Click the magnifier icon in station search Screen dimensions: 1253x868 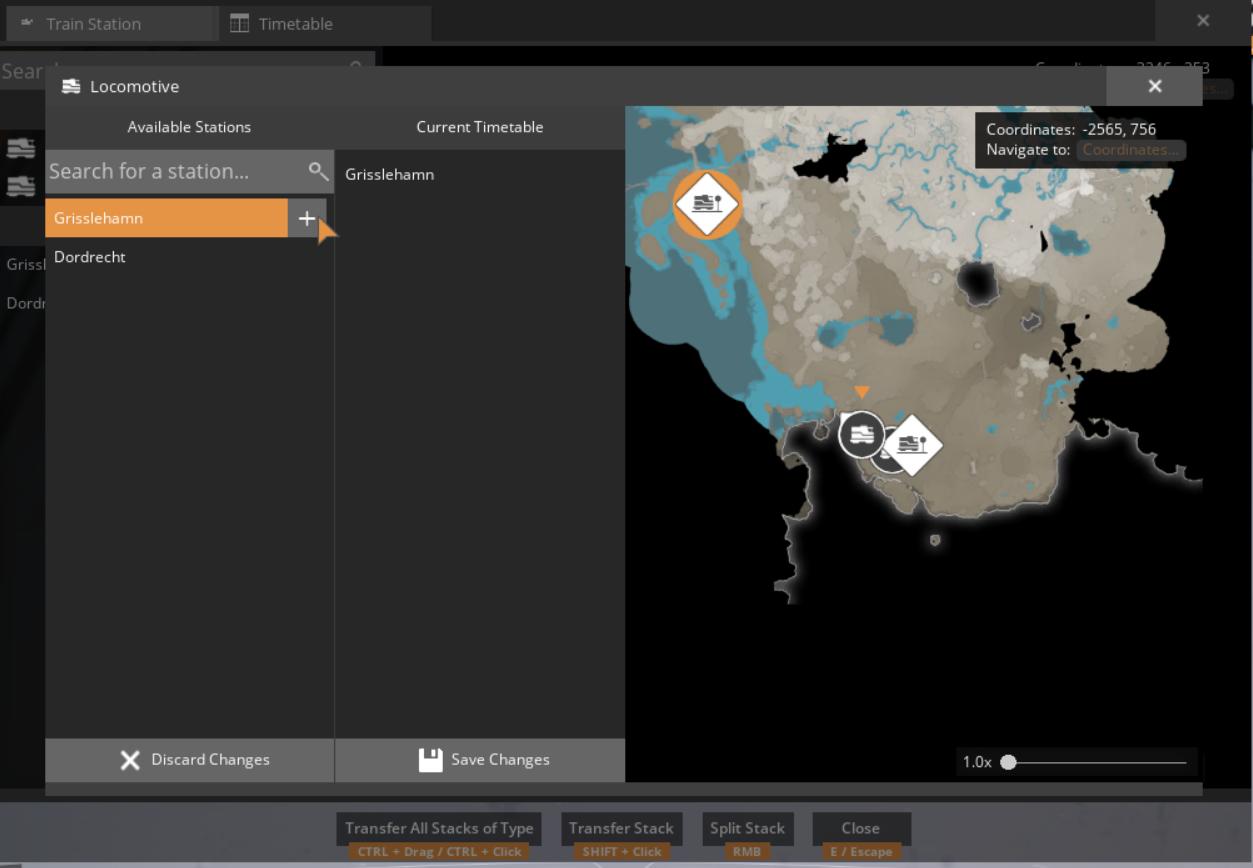[x=318, y=171]
